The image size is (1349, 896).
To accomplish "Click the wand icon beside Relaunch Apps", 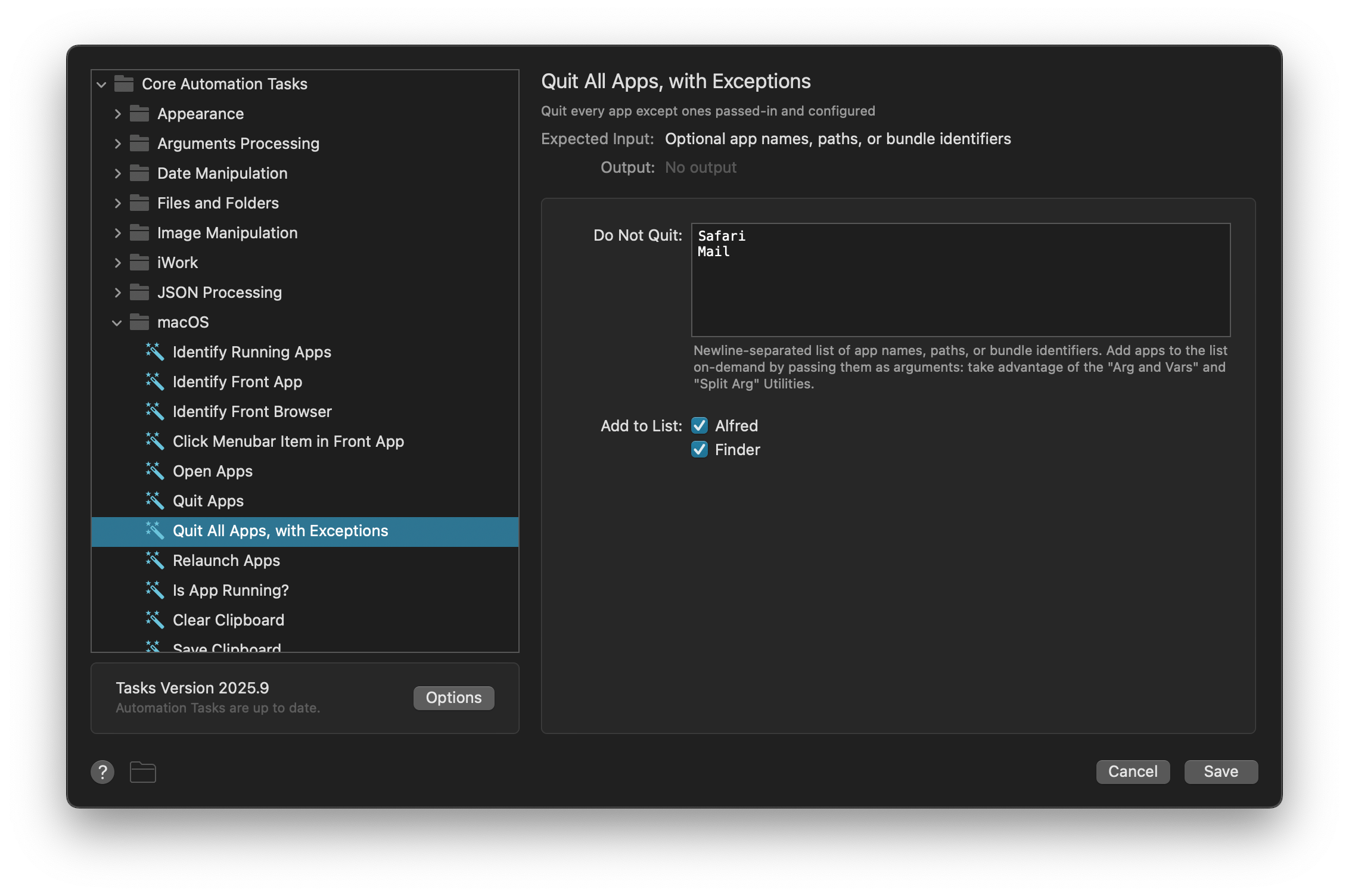I will 155,560.
